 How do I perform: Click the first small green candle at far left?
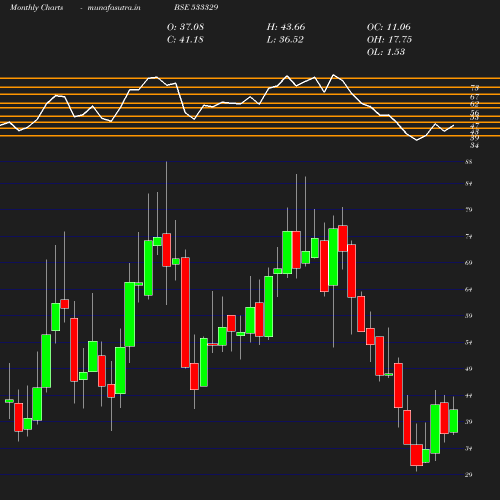[x=9, y=401]
